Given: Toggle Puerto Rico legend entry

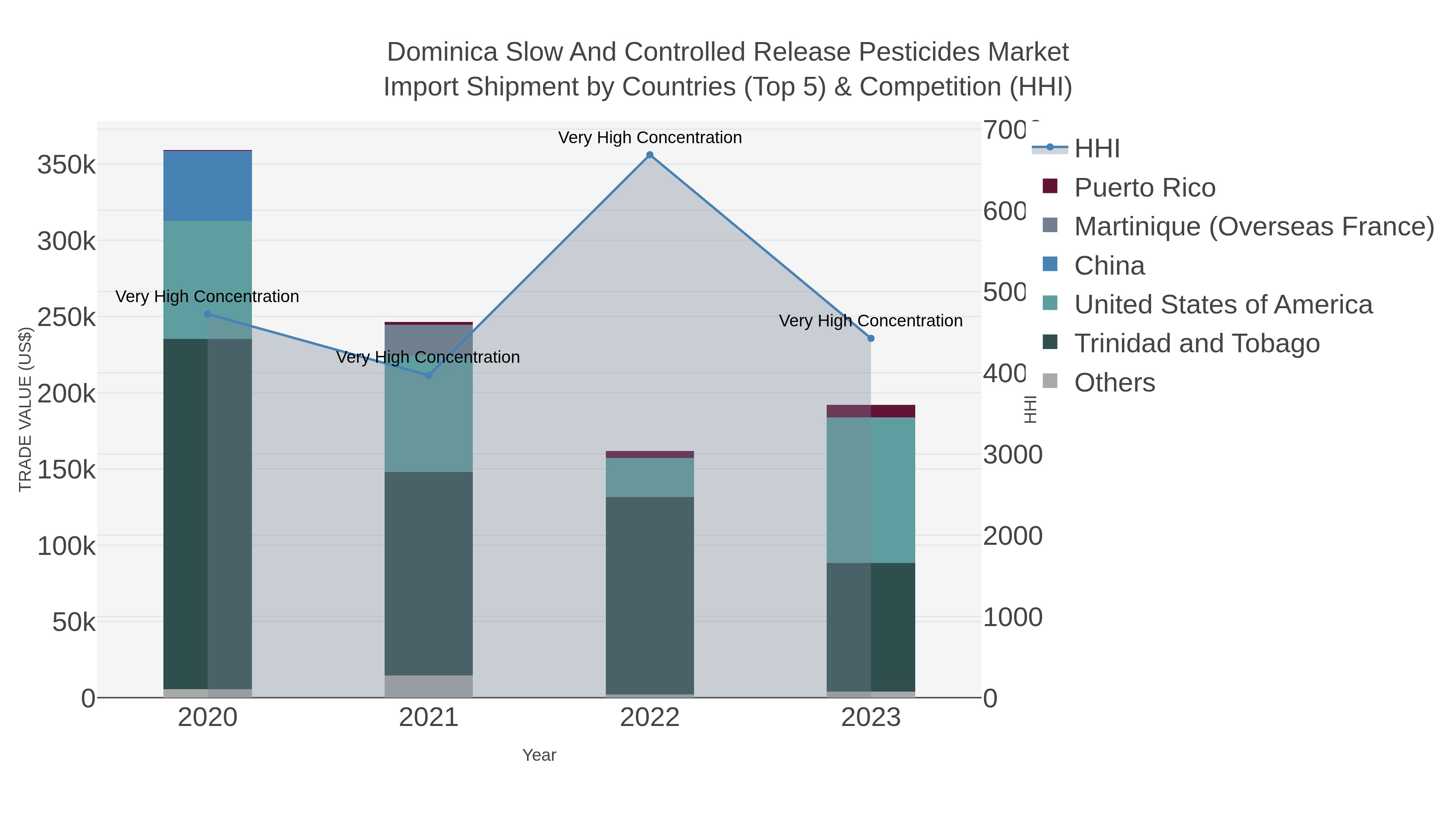Looking at the screenshot, I should point(1129,187).
